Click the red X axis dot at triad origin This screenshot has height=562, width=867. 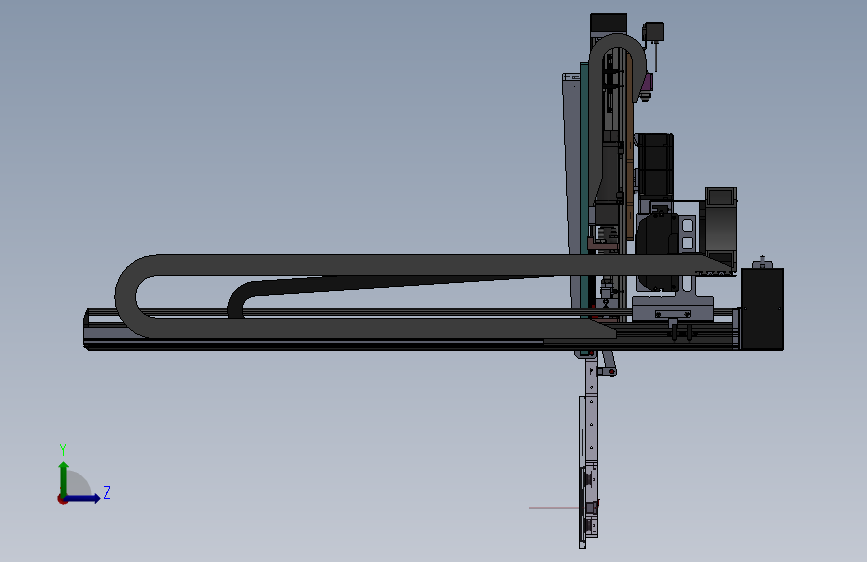(62, 499)
